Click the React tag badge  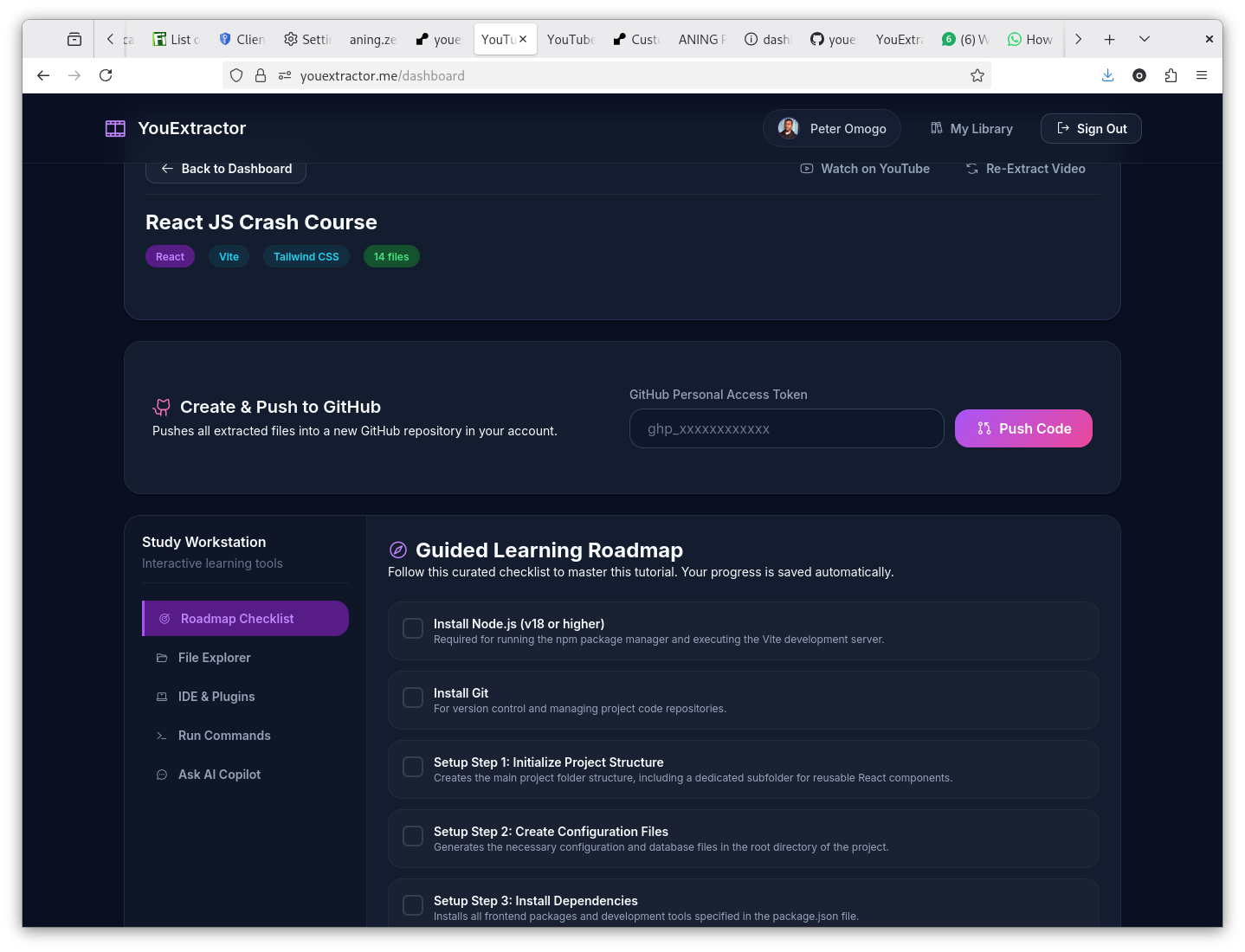[170, 257]
